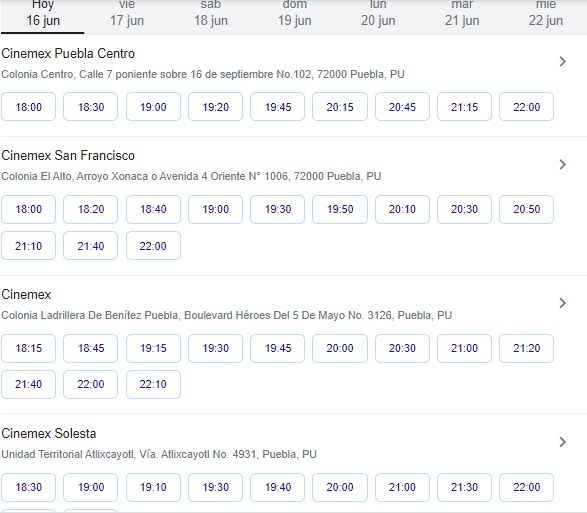Viewport: 587px width, 513px height.
Task: Pick 20:10 showtime at San Francisco
Action: [x=402, y=209]
